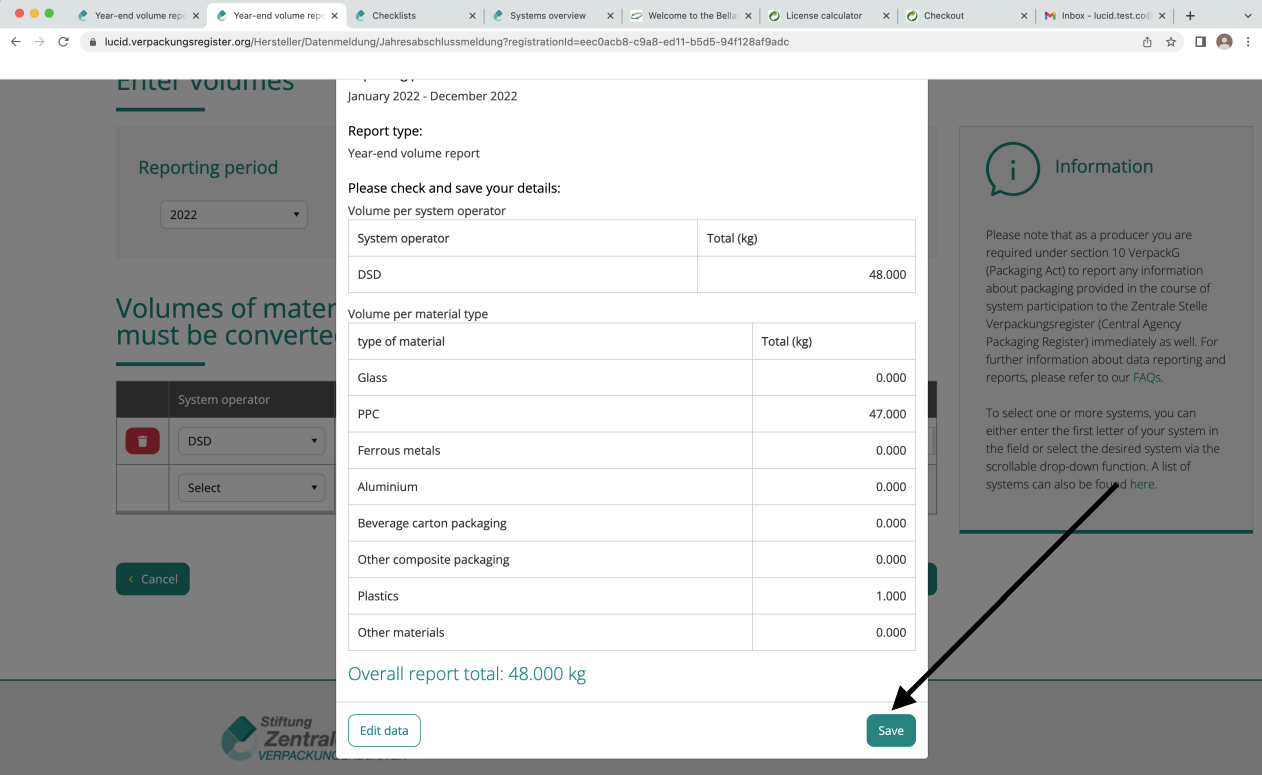Open the reporting period 2022 dropdown
The height and width of the screenshot is (775, 1262).
coord(234,214)
